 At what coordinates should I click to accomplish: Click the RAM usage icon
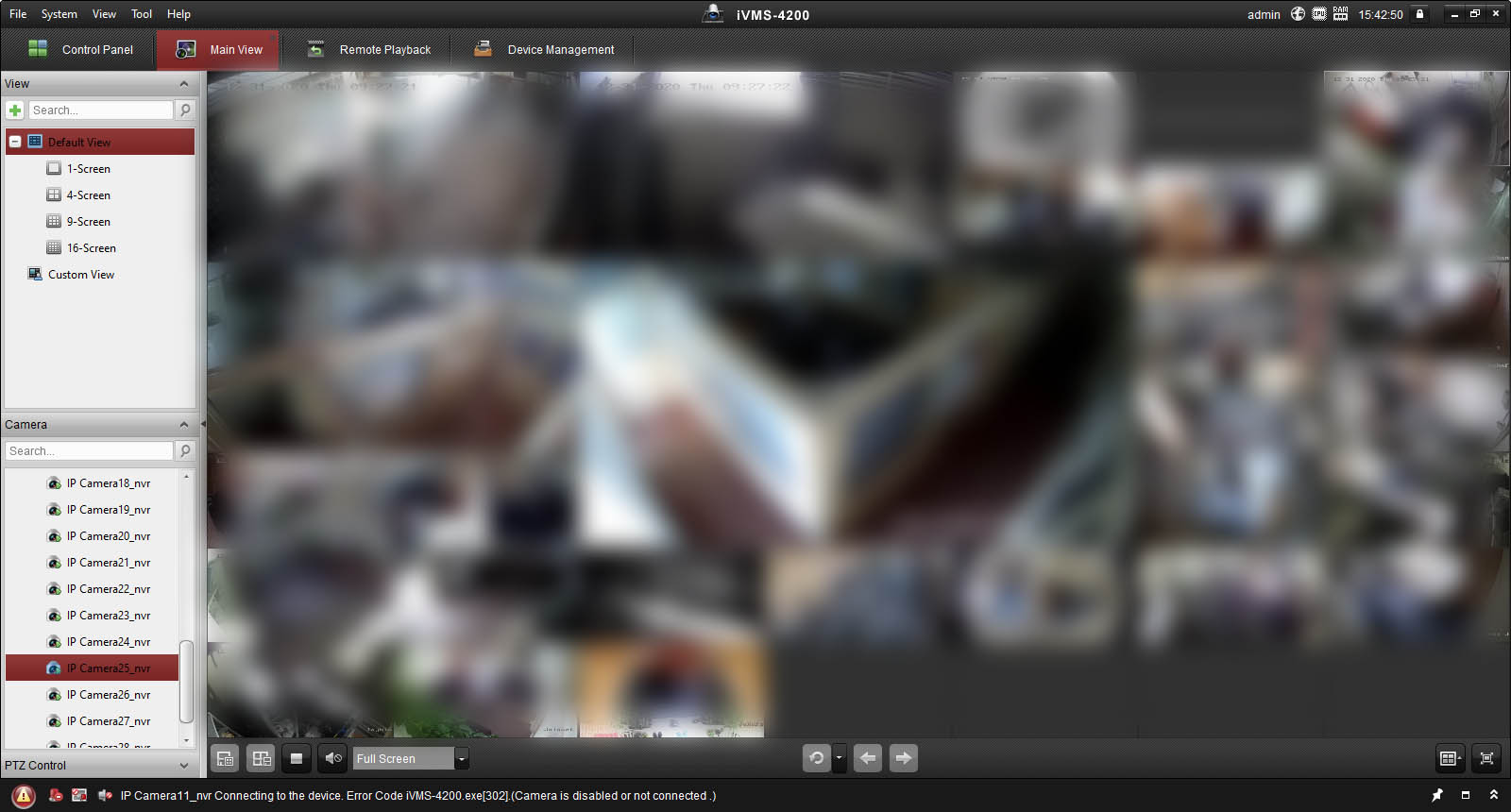(1340, 14)
